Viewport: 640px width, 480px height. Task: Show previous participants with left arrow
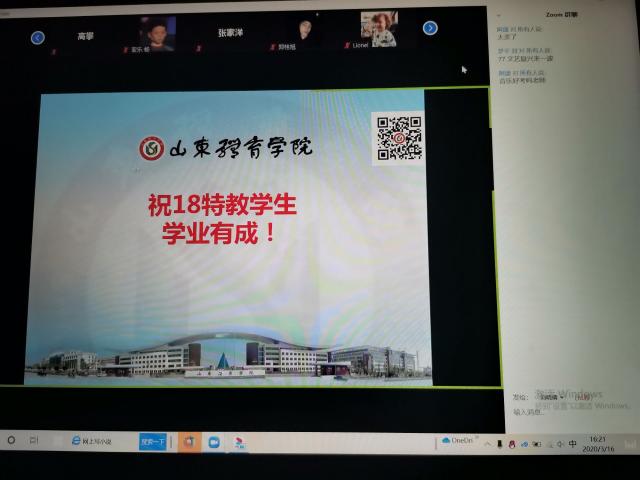(38, 38)
